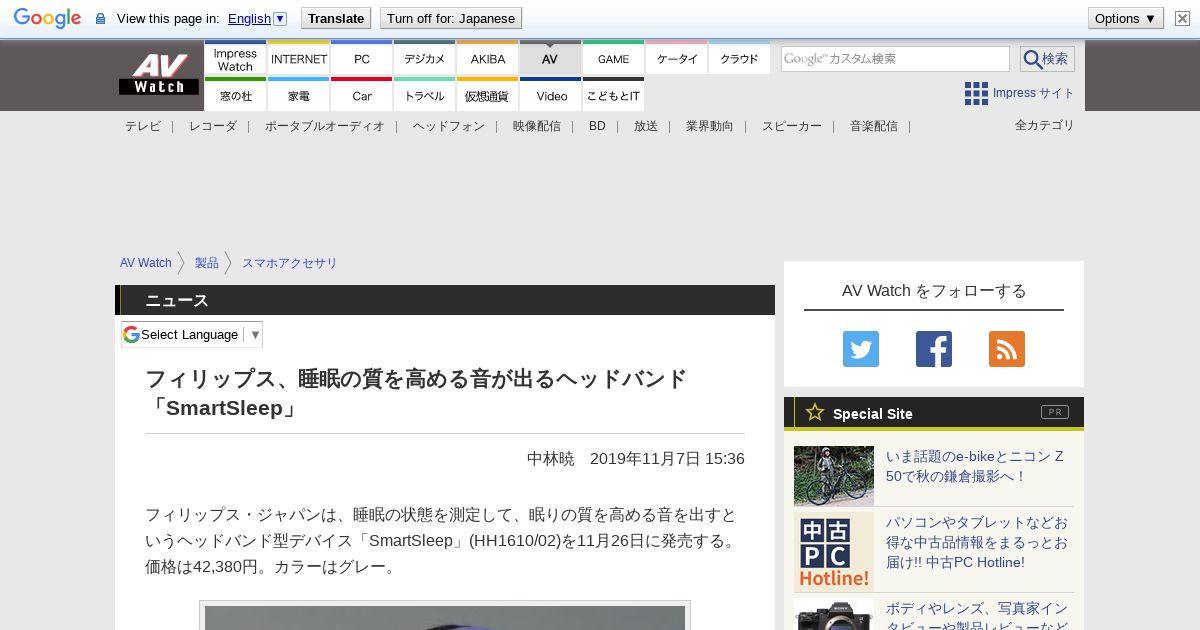Click スマホアクセサリ breadcrumb link

pos(290,263)
